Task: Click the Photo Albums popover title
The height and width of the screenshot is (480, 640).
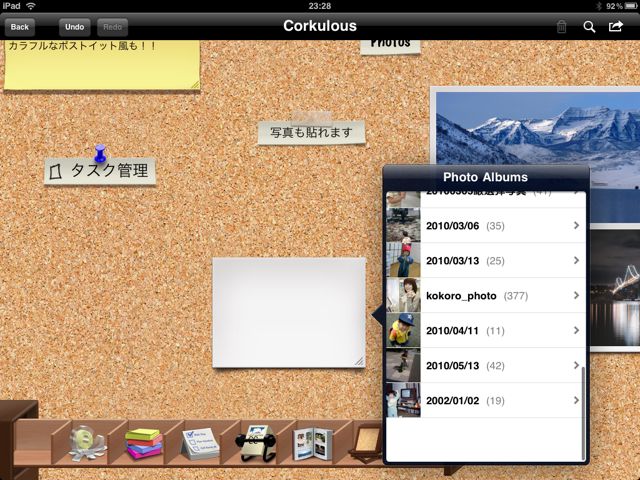Action: tap(485, 177)
